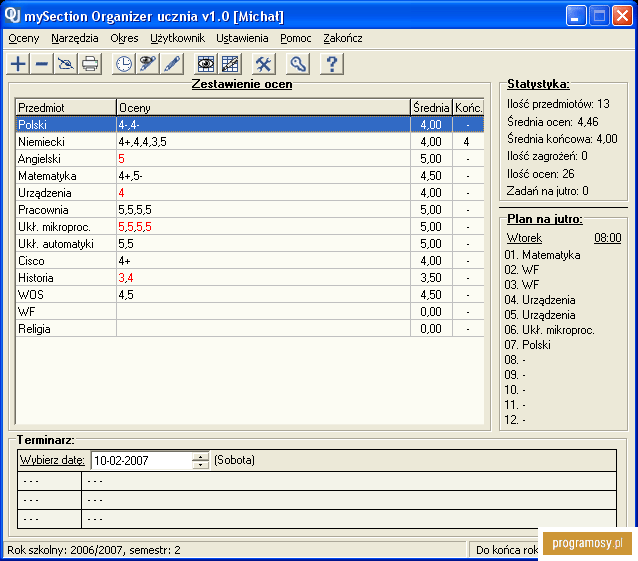
Task: Click the pen edit toolbar icon
Action: (172, 64)
